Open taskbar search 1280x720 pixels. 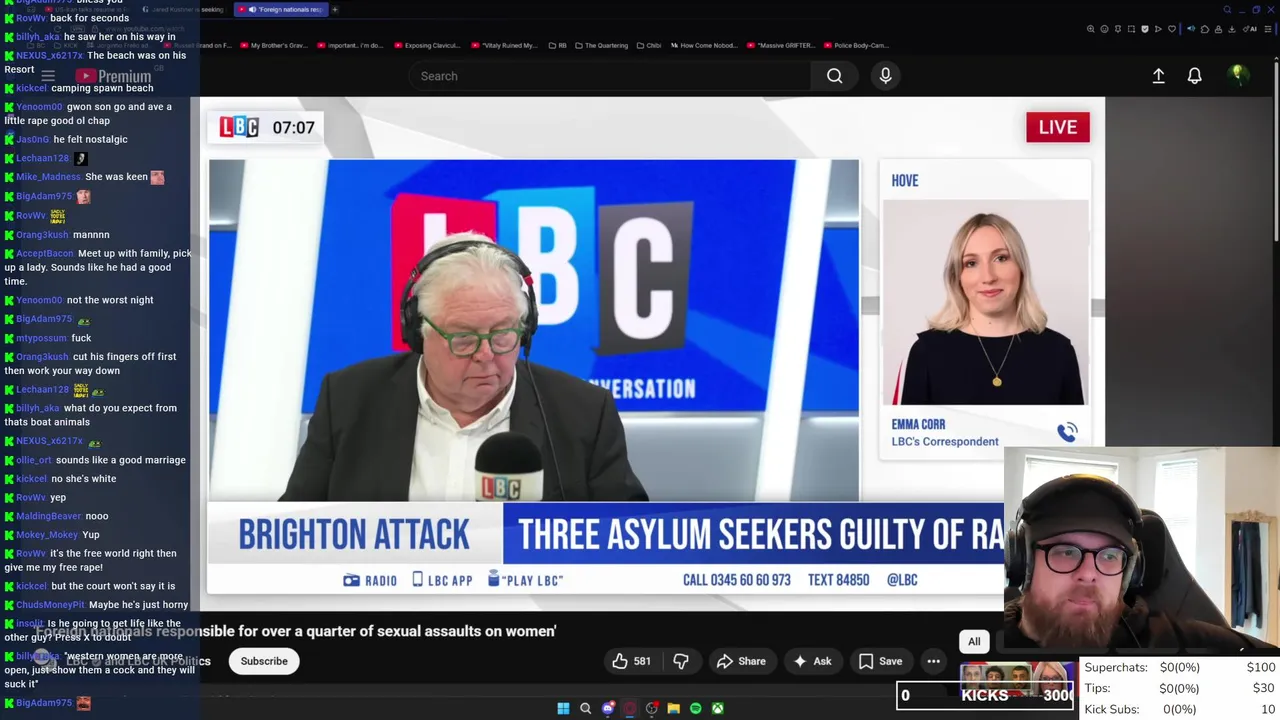pos(585,708)
